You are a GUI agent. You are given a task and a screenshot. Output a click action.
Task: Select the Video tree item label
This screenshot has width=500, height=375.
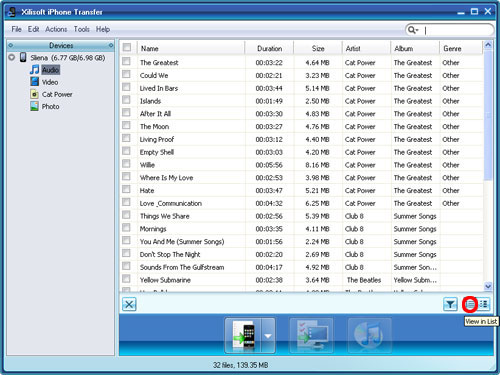click(x=50, y=82)
